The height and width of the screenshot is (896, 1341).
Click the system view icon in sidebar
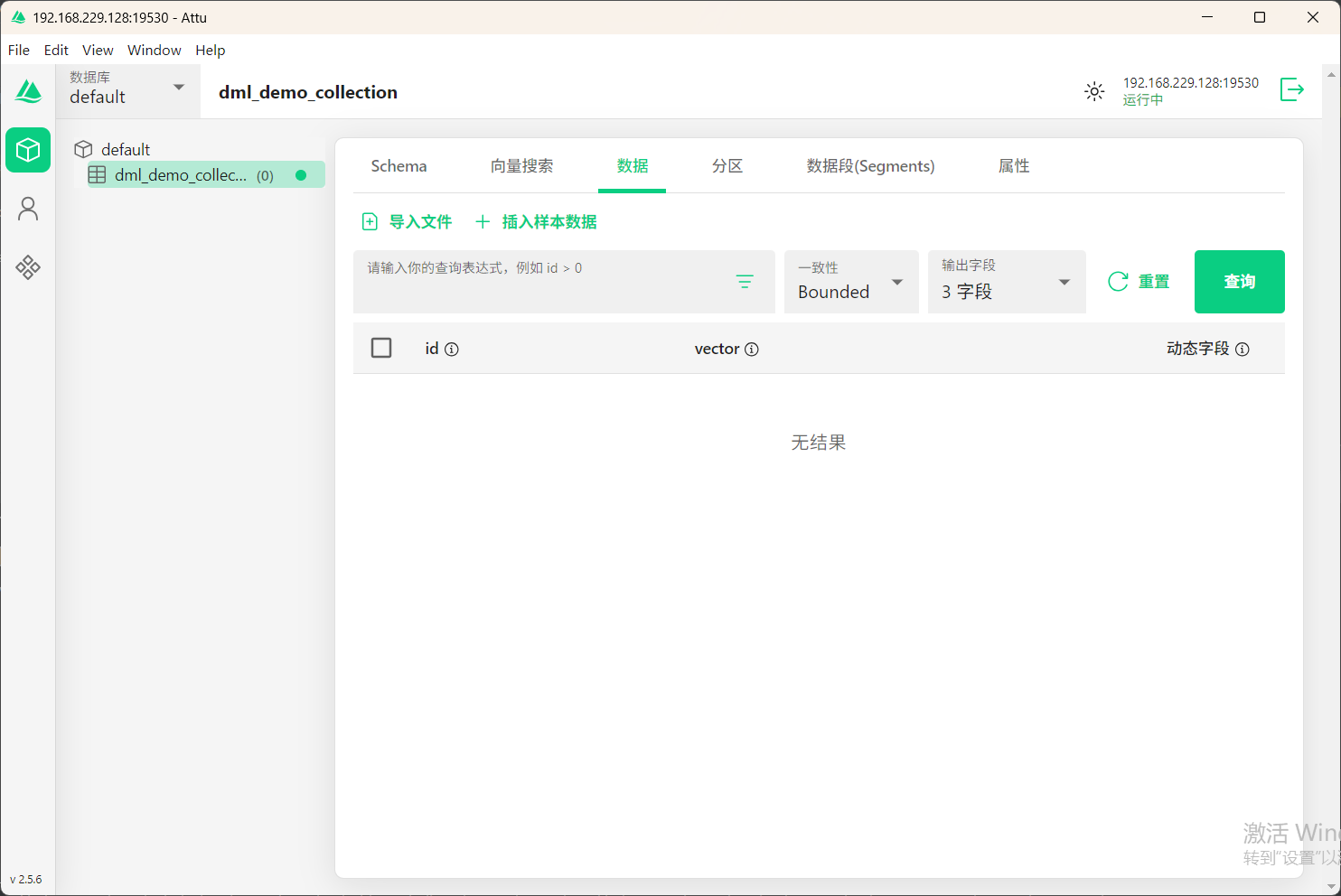28,267
